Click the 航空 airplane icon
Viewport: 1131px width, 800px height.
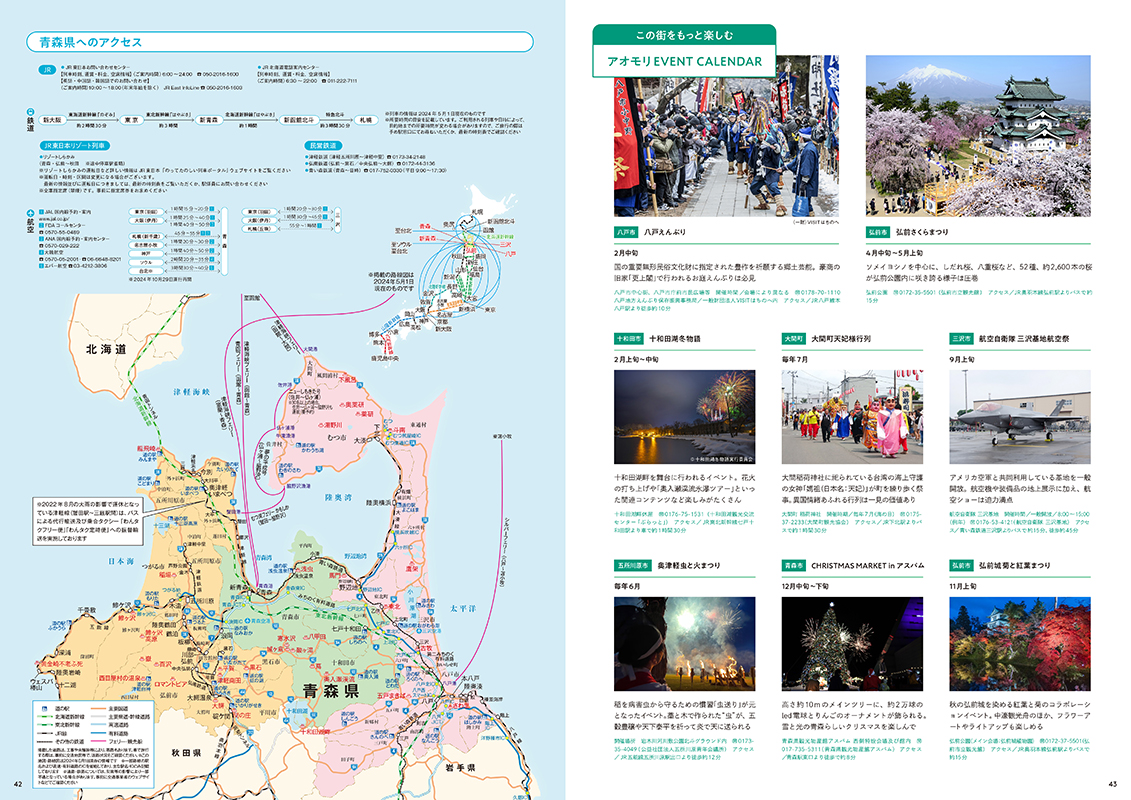coord(30,214)
